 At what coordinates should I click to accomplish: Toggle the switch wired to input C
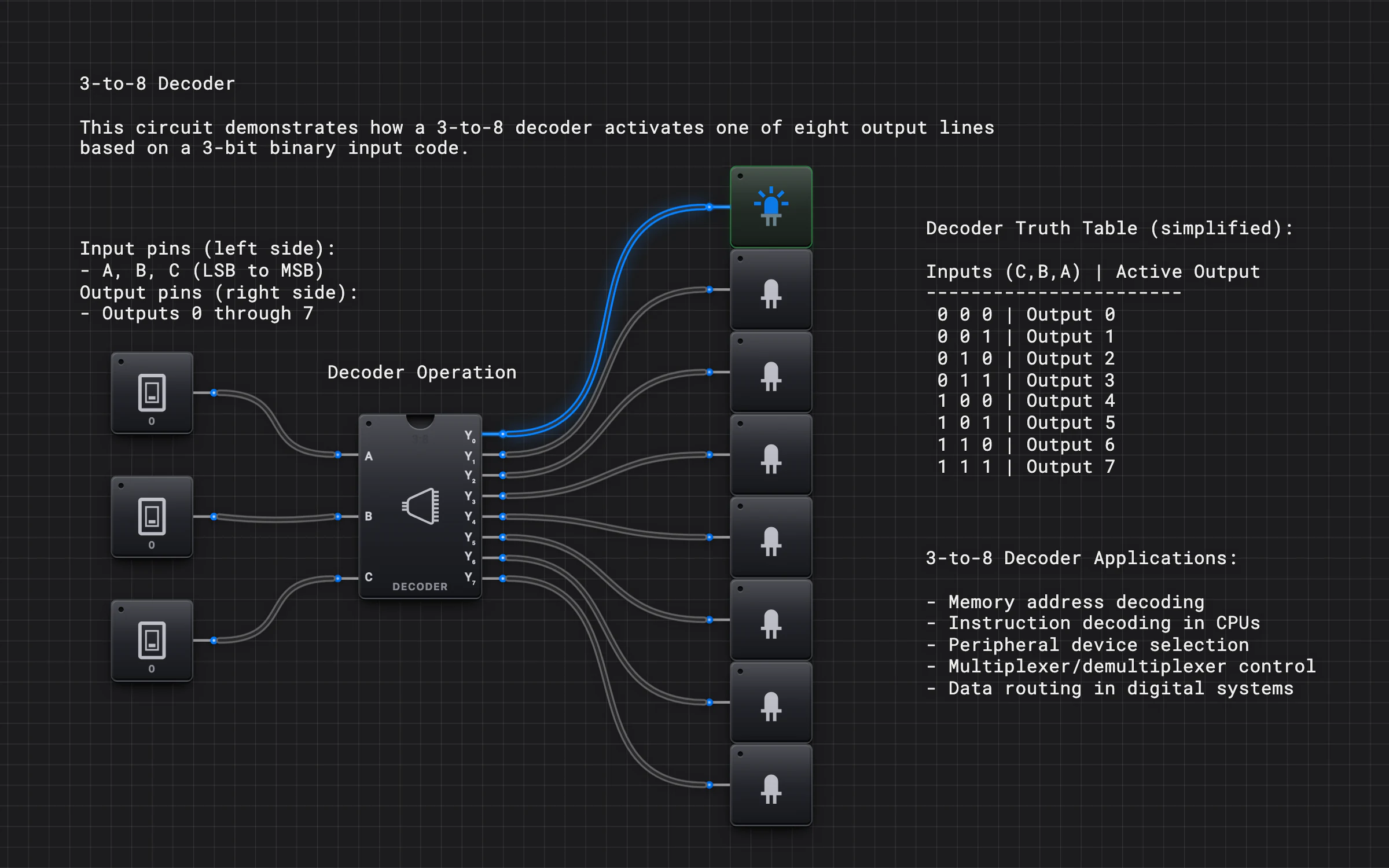tap(152, 641)
